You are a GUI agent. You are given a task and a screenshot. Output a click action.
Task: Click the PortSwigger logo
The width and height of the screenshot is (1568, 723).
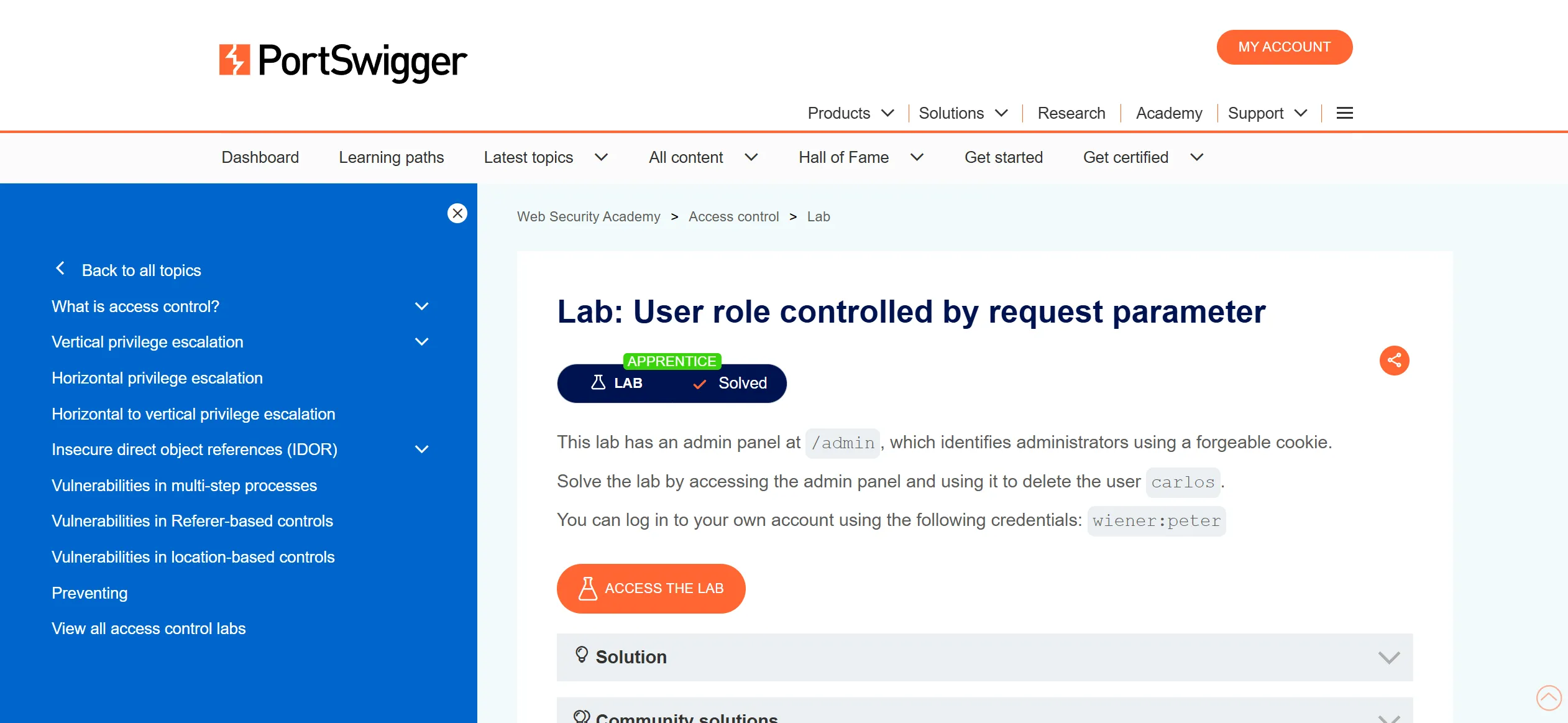point(342,61)
